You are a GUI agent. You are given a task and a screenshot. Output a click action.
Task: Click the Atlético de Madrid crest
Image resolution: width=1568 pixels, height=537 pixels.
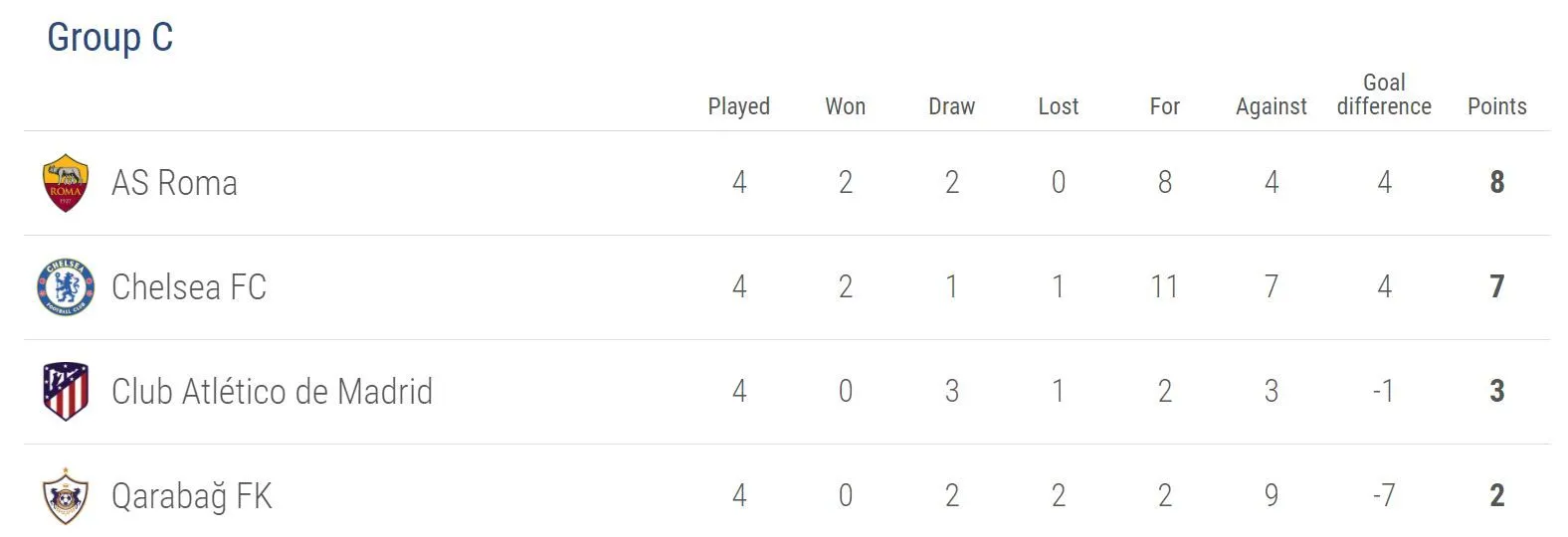(x=66, y=392)
